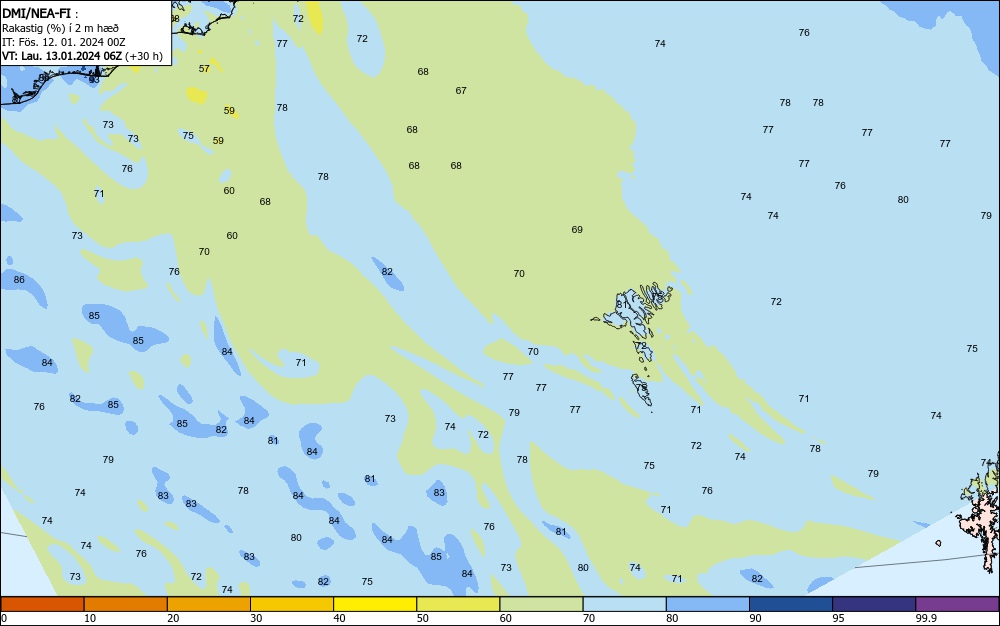Click the '40' legend scale label
The image size is (1000, 626).
click(x=339, y=618)
